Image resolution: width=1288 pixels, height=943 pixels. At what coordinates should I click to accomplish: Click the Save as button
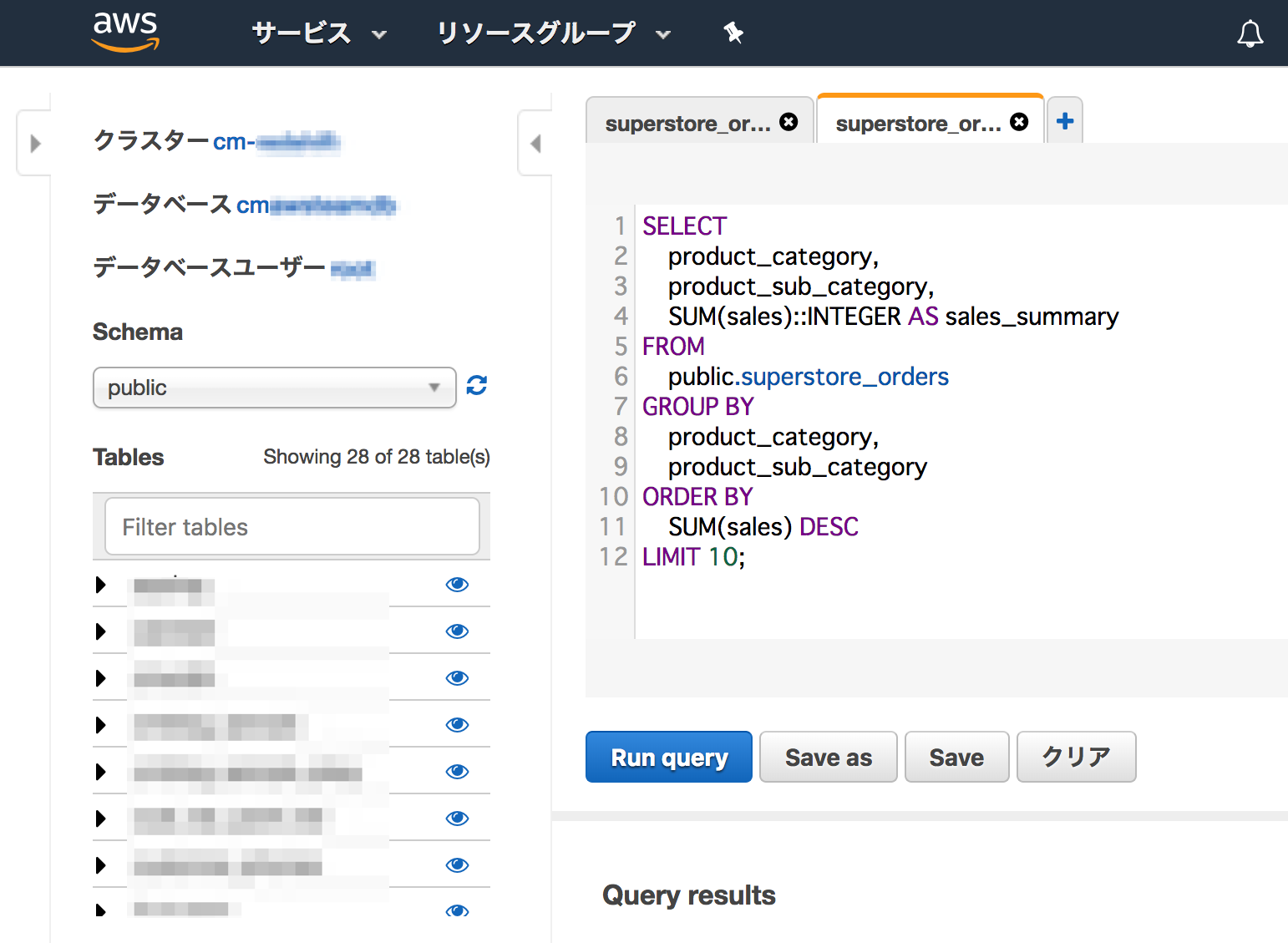click(x=828, y=757)
